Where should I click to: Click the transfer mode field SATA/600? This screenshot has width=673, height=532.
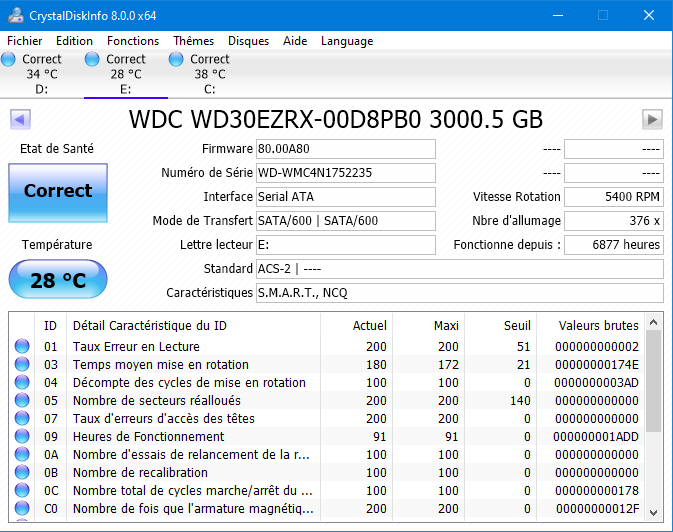point(346,221)
